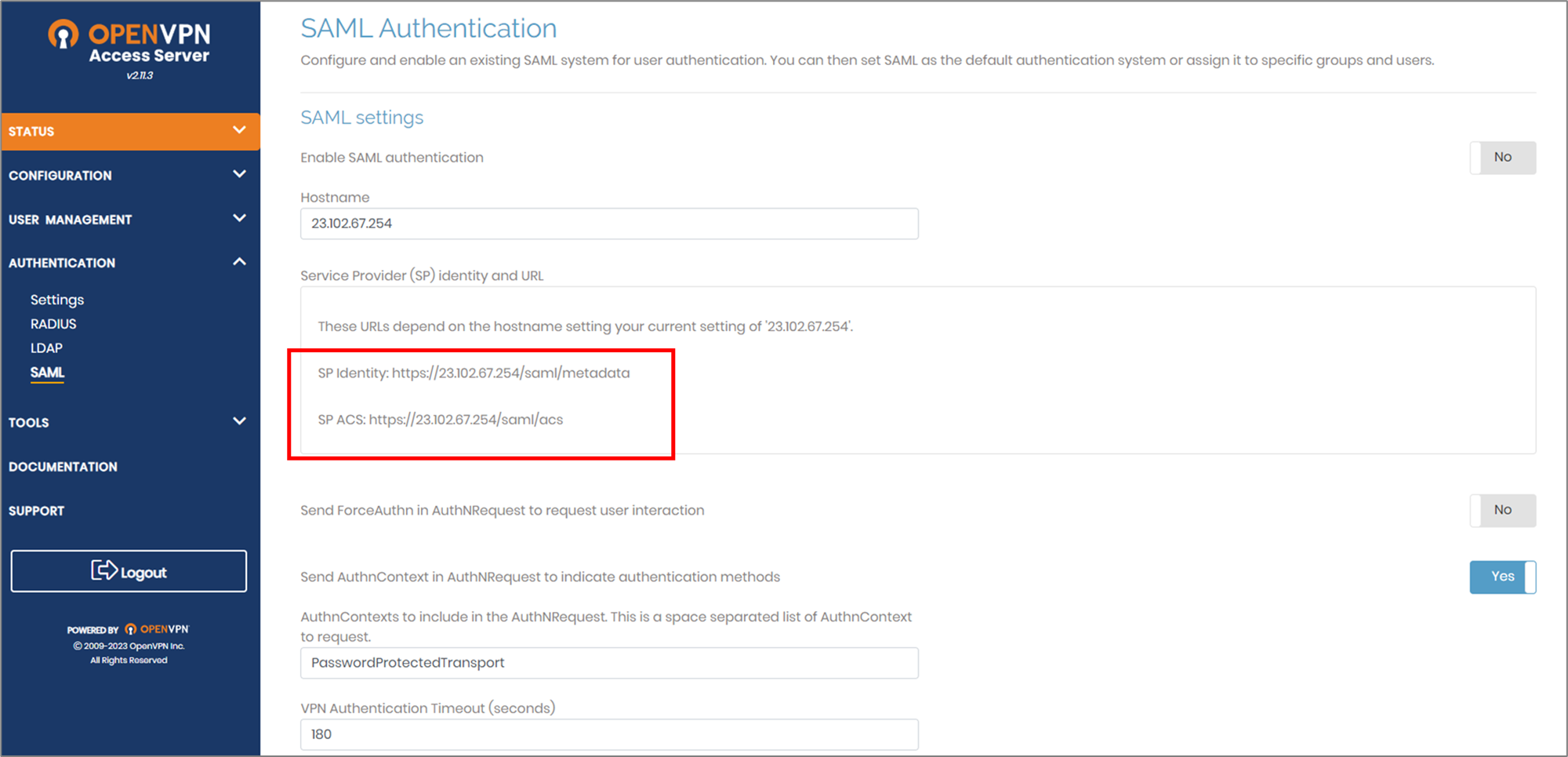1568x757 pixels.
Task: Go to the LDAP settings page
Action: (46, 348)
